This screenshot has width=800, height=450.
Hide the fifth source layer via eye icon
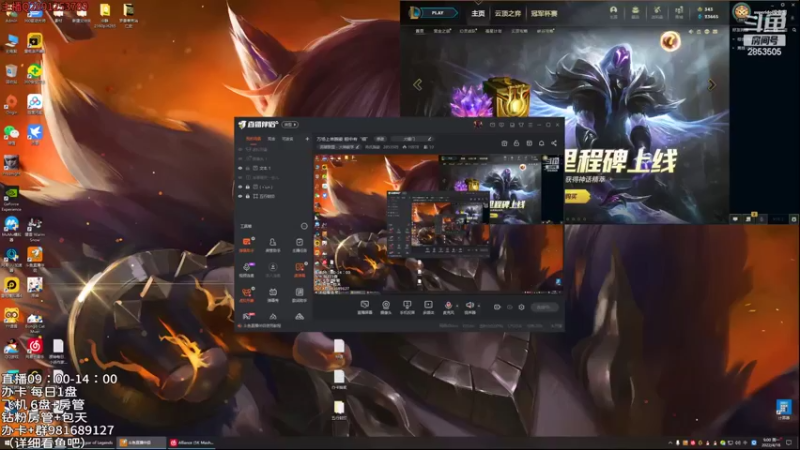(240, 187)
